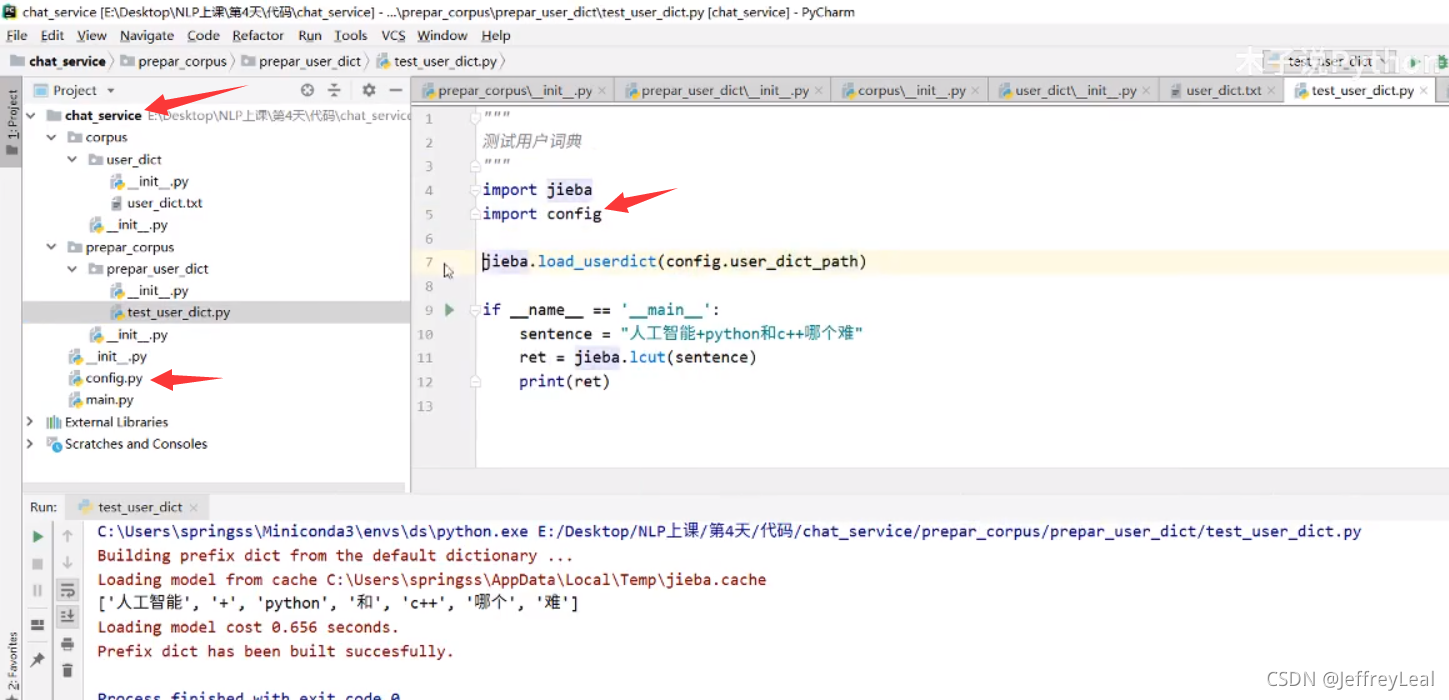Toggle soft-wrap in Run console
Image resolution: width=1449 pixels, height=700 pixels.
coord(67,590)
